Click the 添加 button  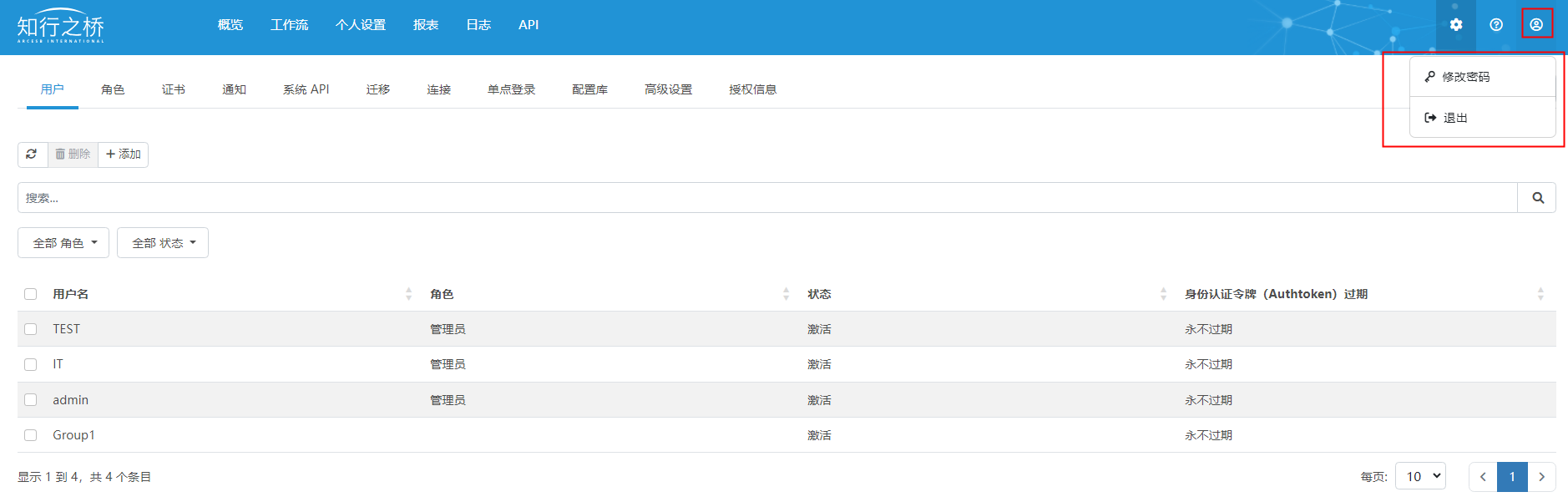pos(124,155)
